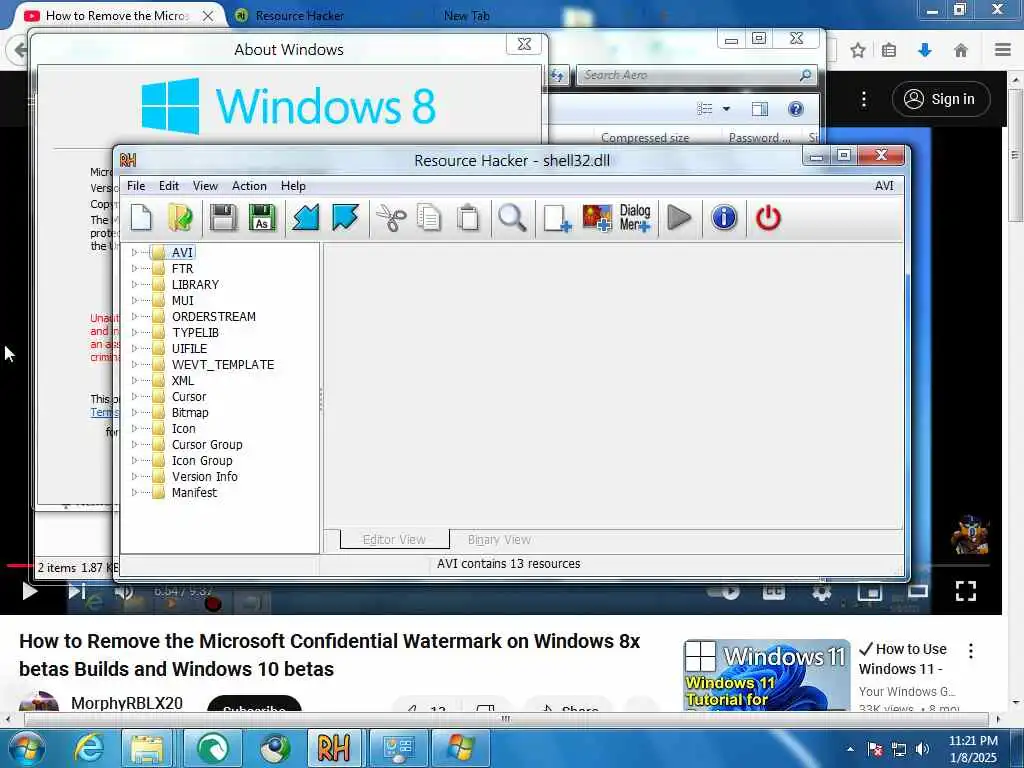Click the Paste clipboard icon

pyautogui.click(x=468, y=217)
